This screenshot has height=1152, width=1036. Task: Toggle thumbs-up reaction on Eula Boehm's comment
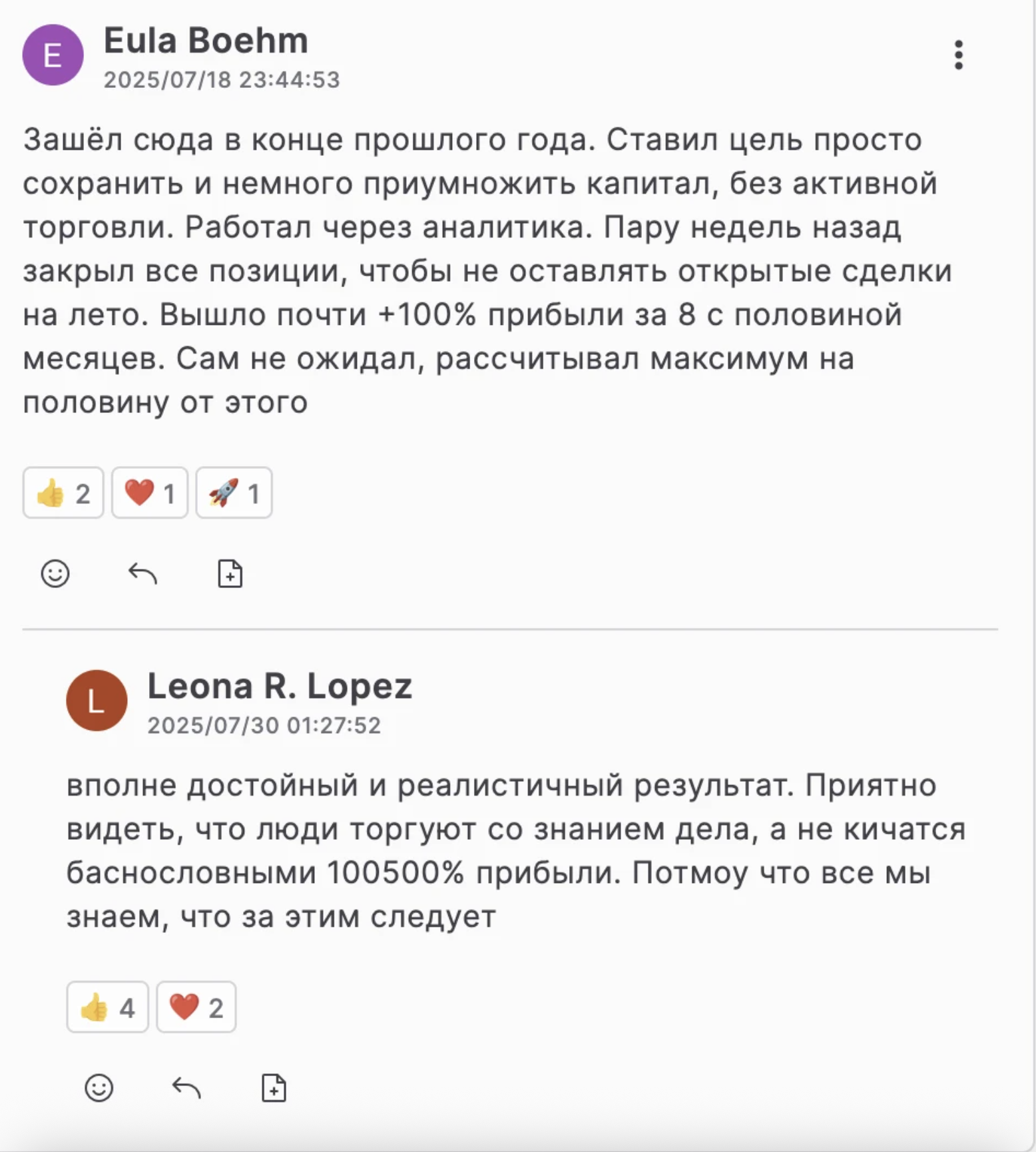tap(63, 493)
